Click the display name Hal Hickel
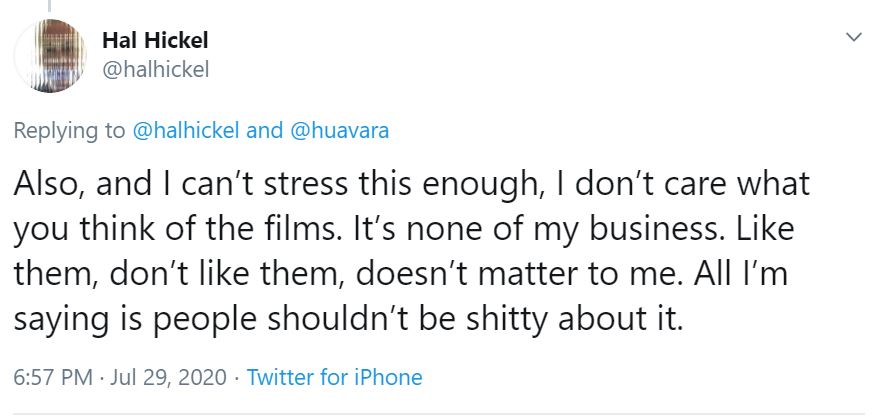The width and height of the screenshot is (885, 418). click(155, 41)
